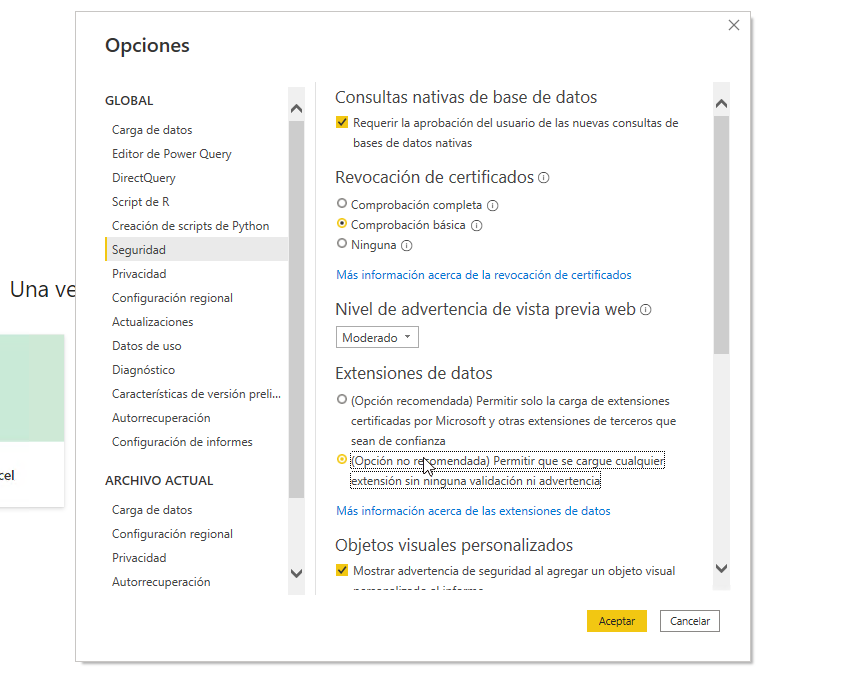Viewport: 850px width, 685px height.
Task: Click info icon beside Ninguna option
Action: (x=407, y=245)
